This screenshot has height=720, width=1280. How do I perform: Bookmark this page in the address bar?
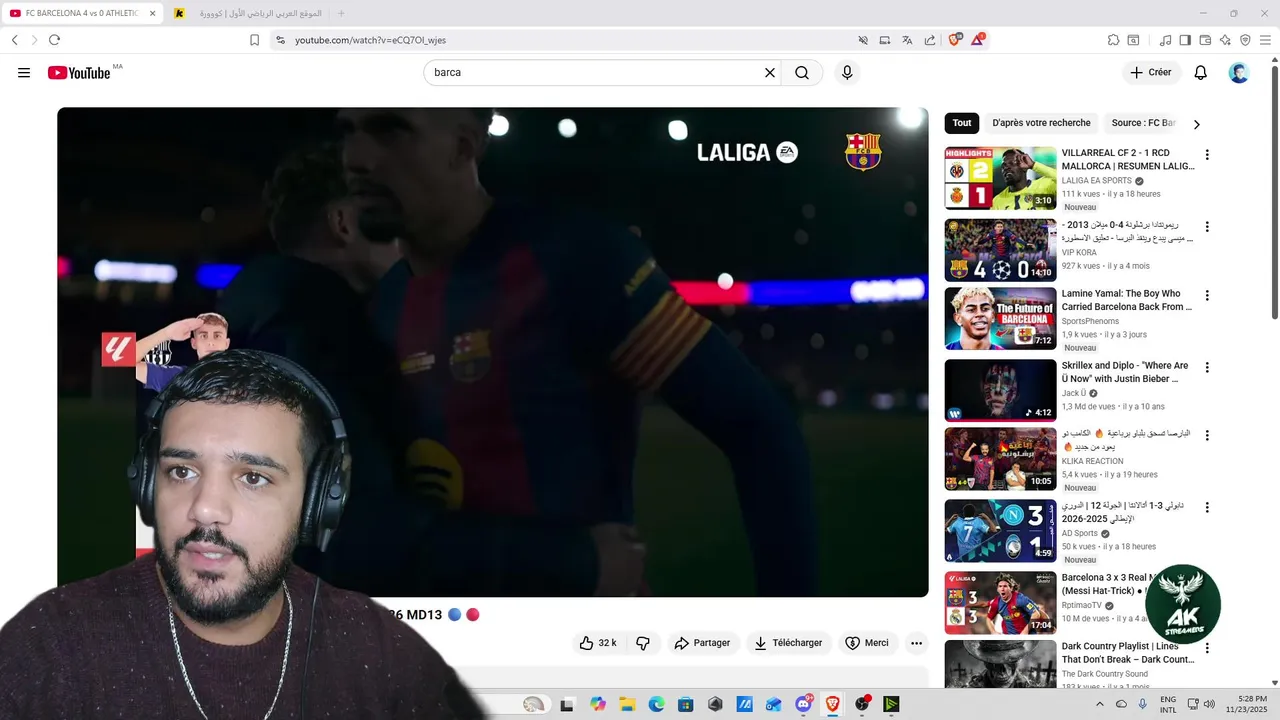(x=254, y=40)
